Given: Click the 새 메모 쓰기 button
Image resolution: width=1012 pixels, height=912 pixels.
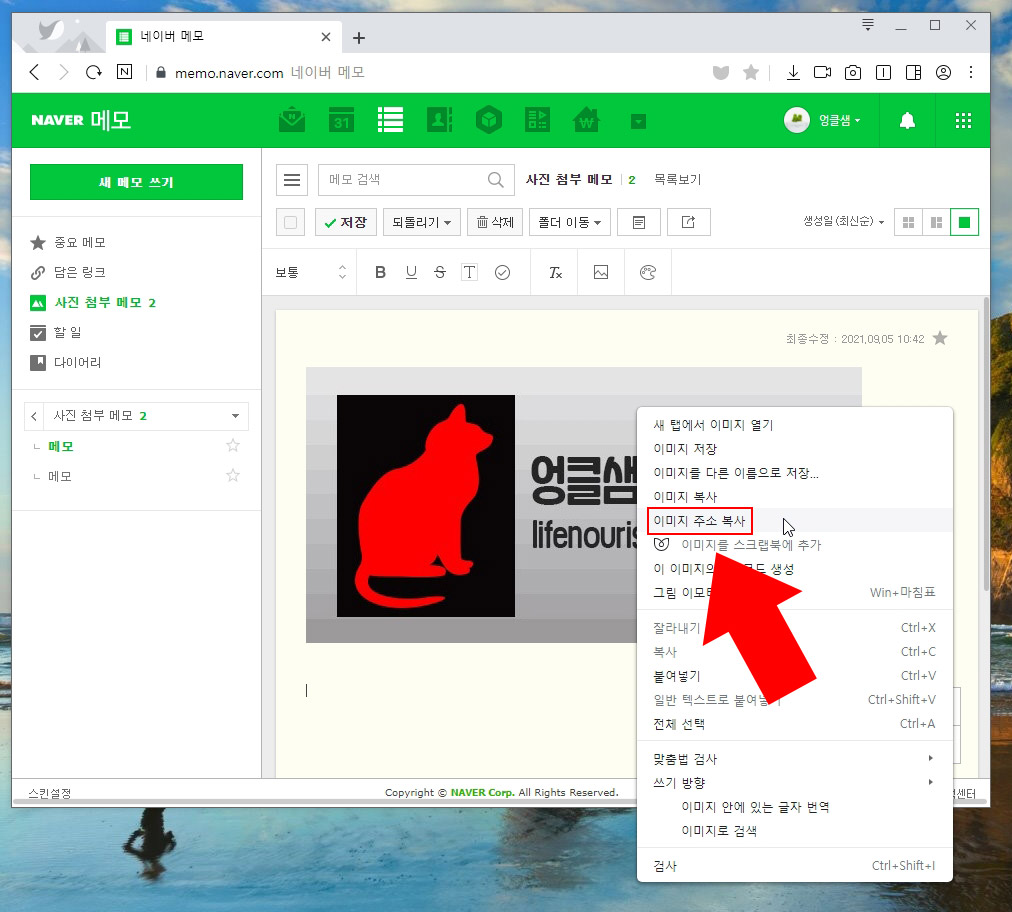Looking at the screenshot, I should pyautogui.click(x=136, y=182).
